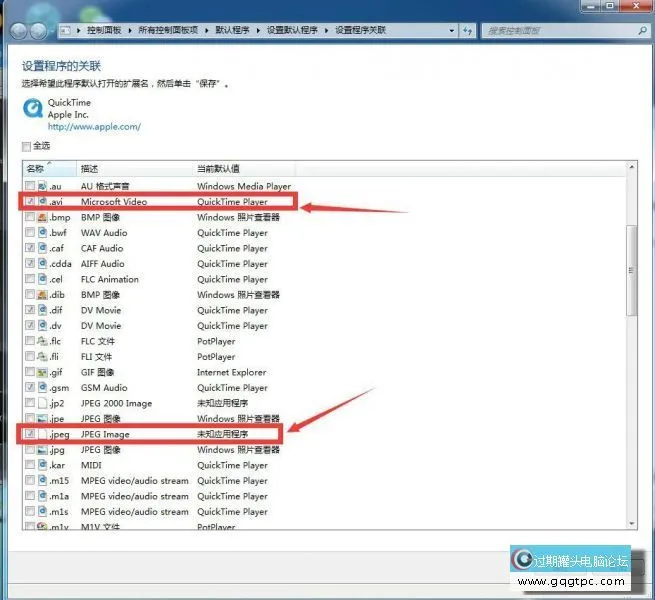The image size is (655, 600).
Task: Select the 'Windows Media Player' default value cell
Action: (x=244, y=186)
